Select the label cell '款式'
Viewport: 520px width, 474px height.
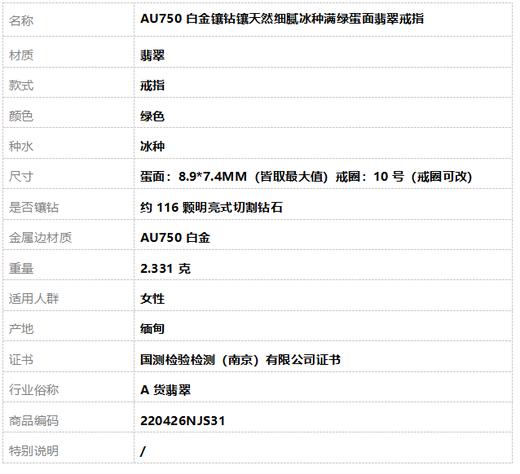point(68,83)
